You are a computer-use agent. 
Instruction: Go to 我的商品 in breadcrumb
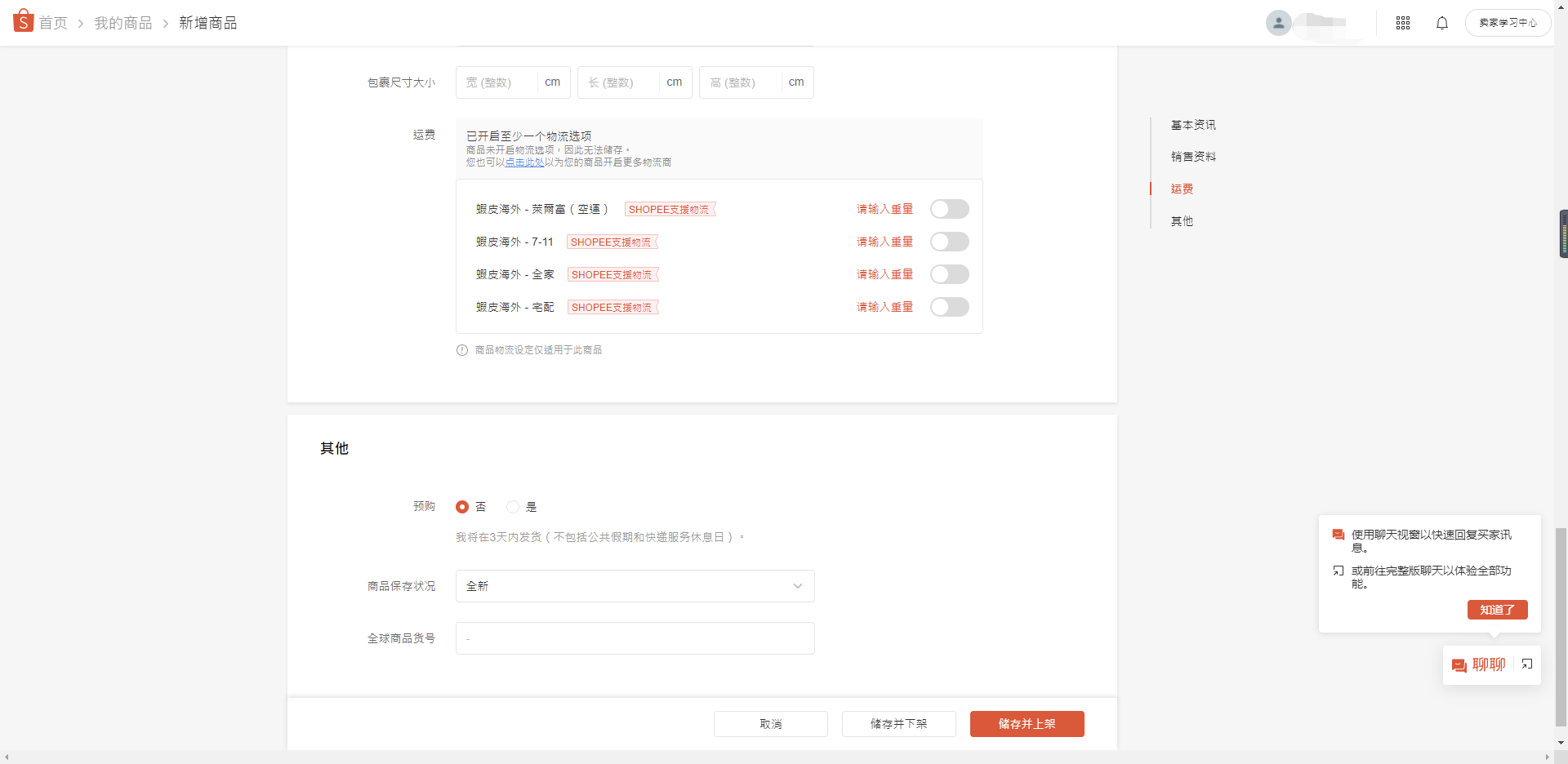[x=123, y=23]
